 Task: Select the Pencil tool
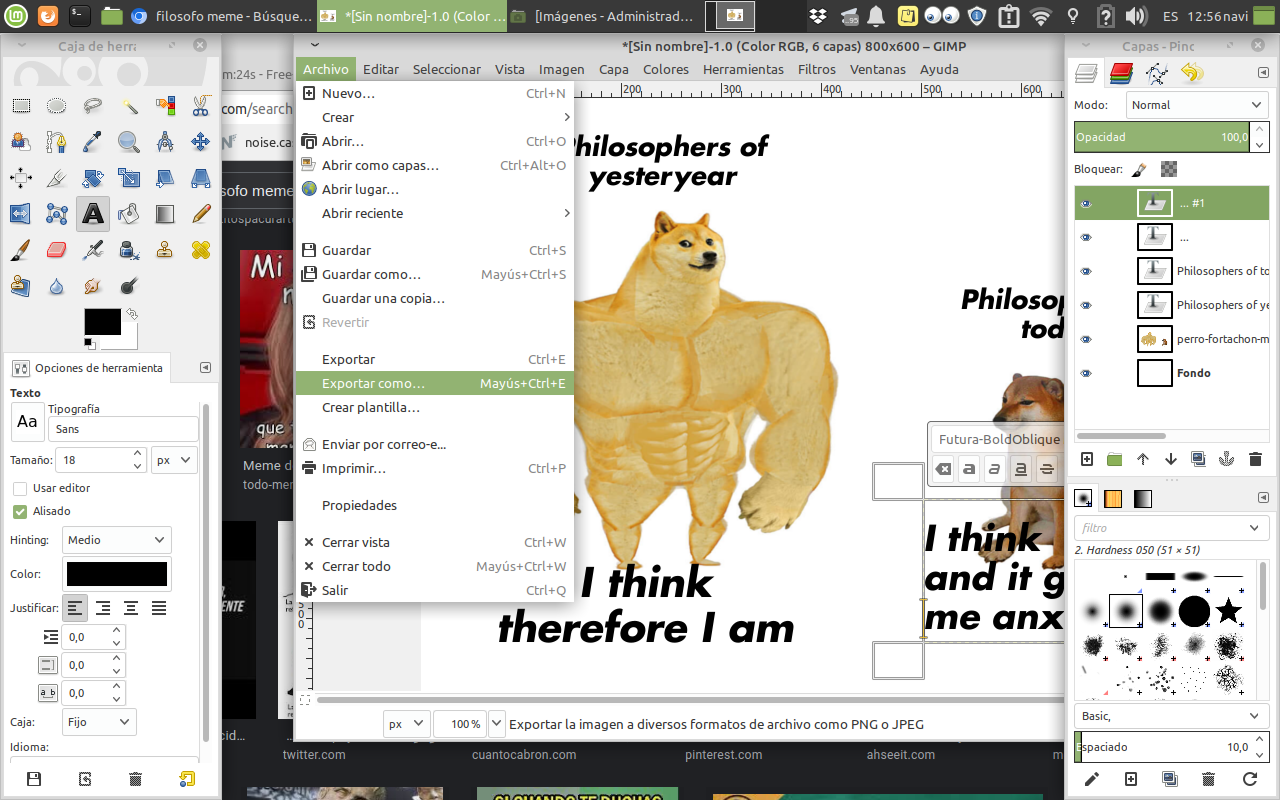(201, 214)
